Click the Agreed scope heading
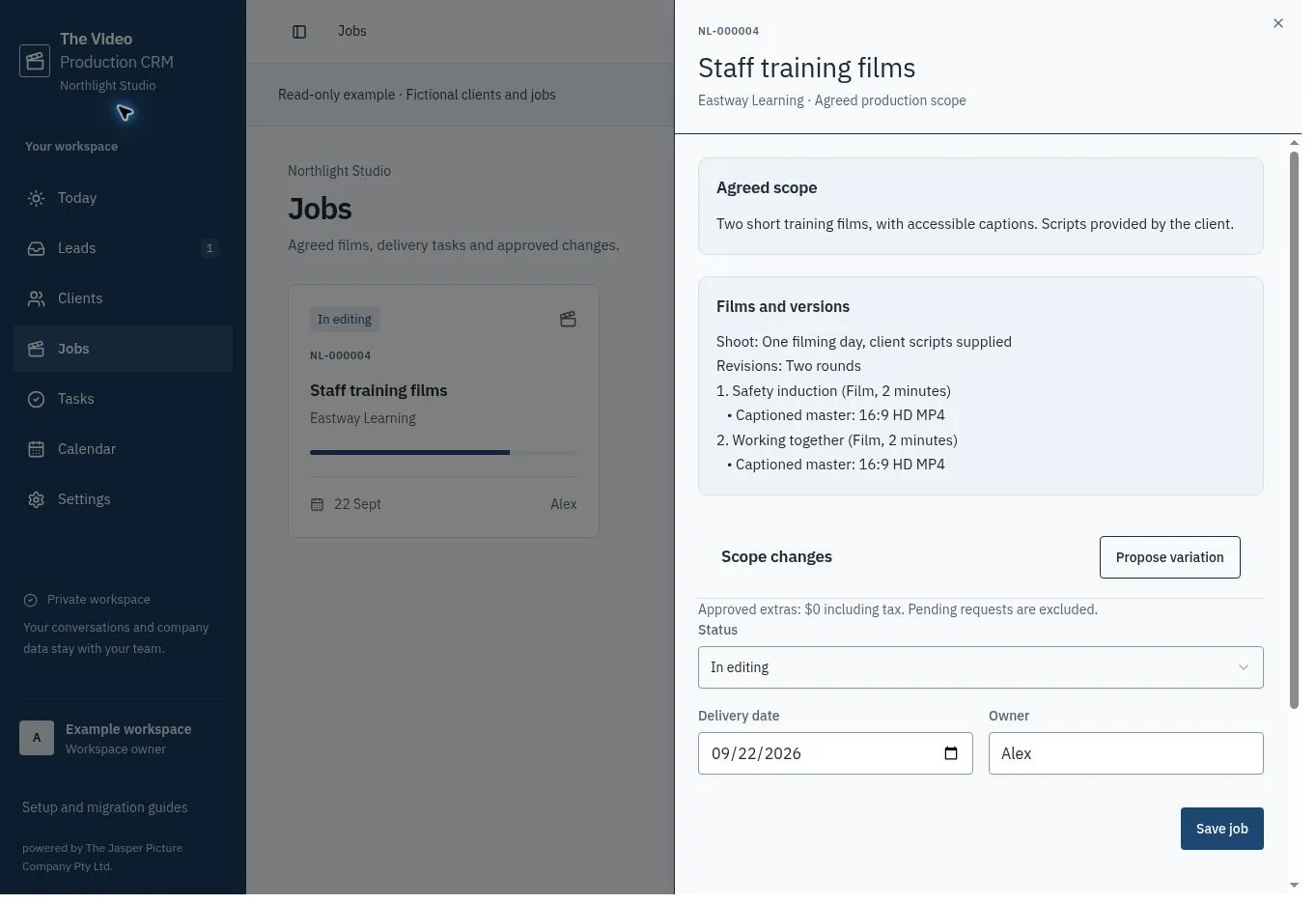 pyautogui.click(x=767, y=187)
